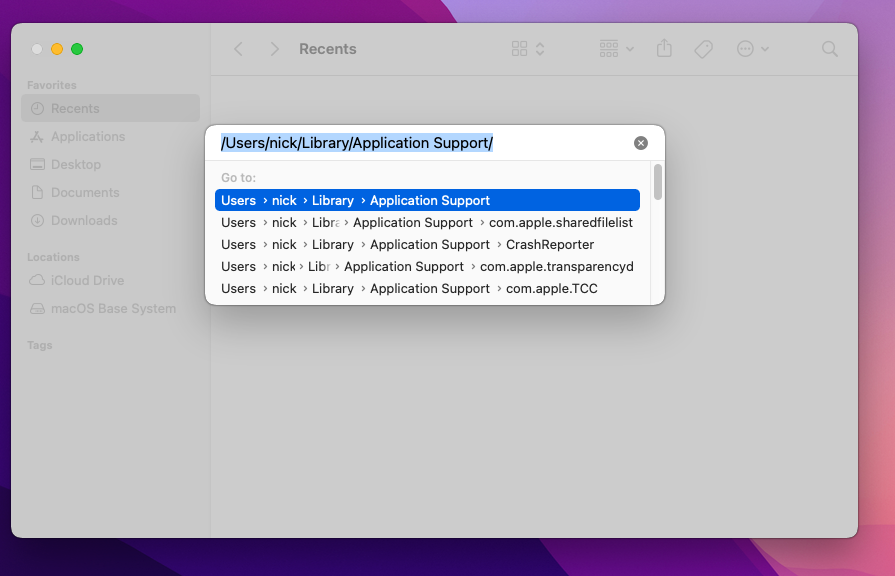Open Downloads in the sidebar

click(110, 220)
